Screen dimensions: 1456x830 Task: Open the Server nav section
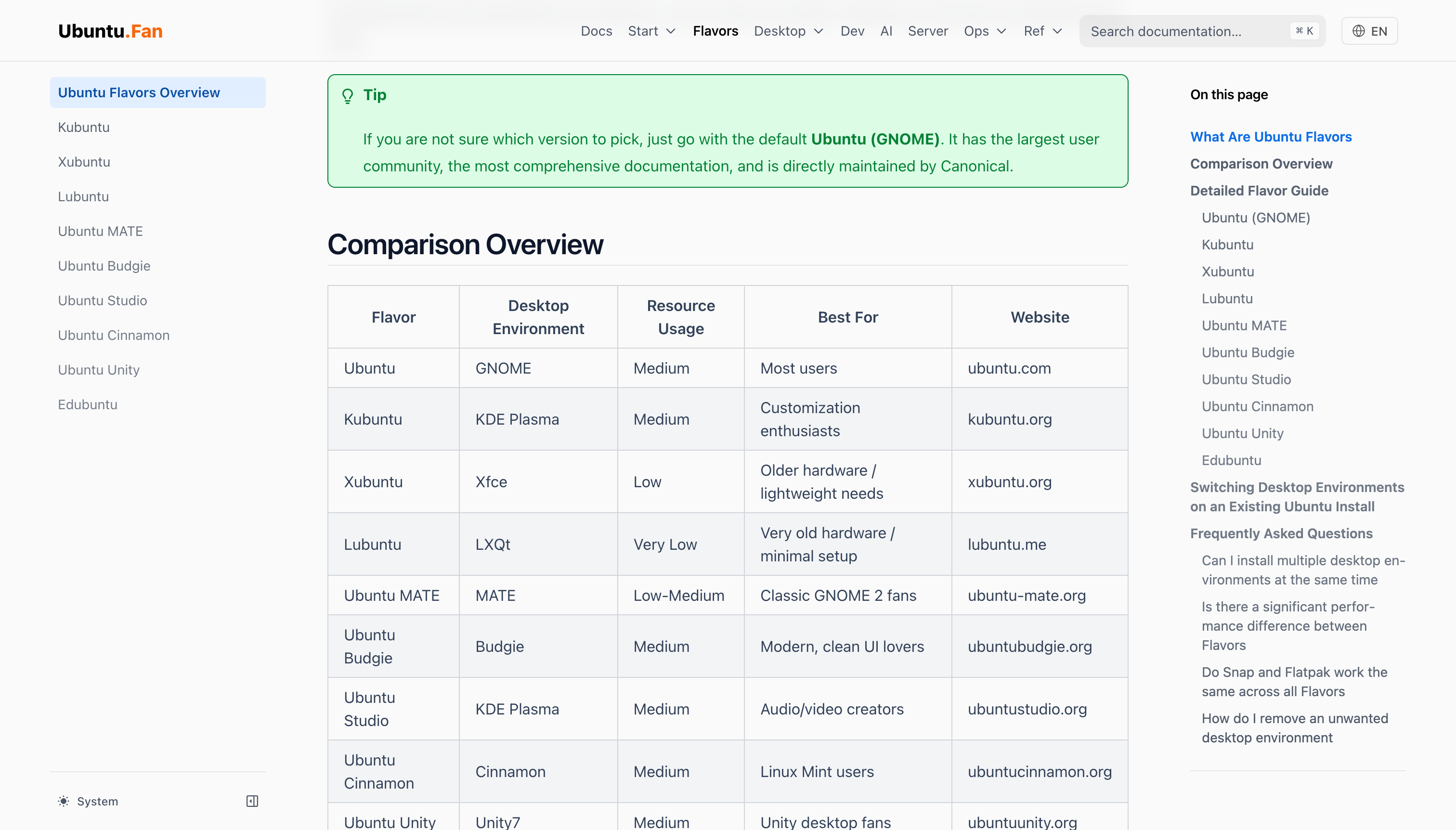click(928, 31)
